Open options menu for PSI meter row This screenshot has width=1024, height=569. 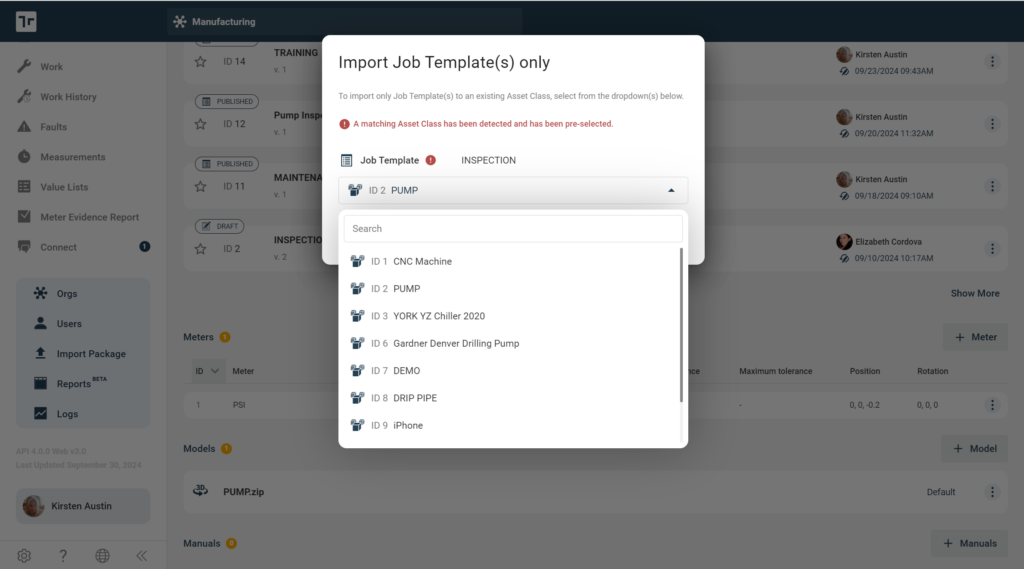992,405
